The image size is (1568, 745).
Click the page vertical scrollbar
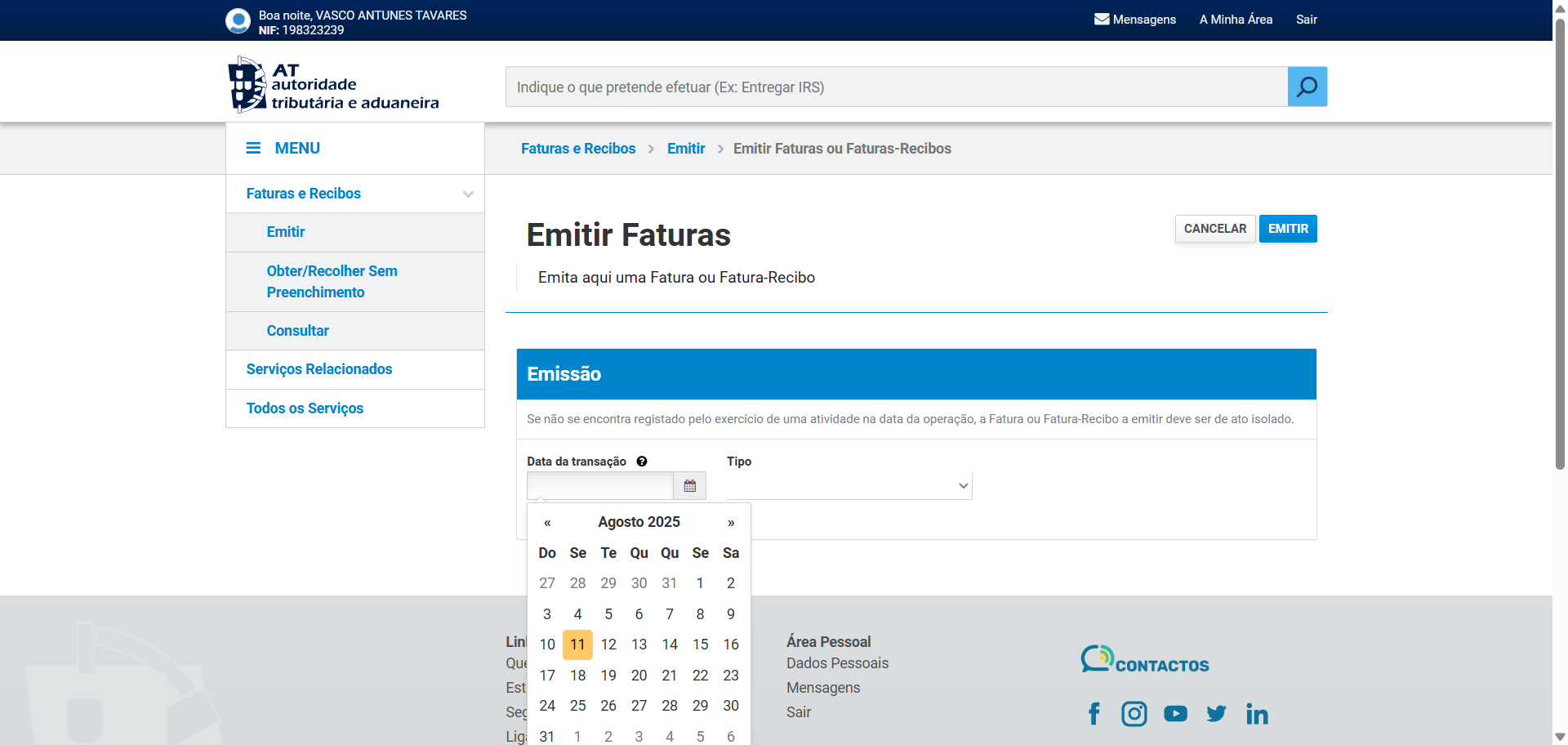[x=1560, y=245]
